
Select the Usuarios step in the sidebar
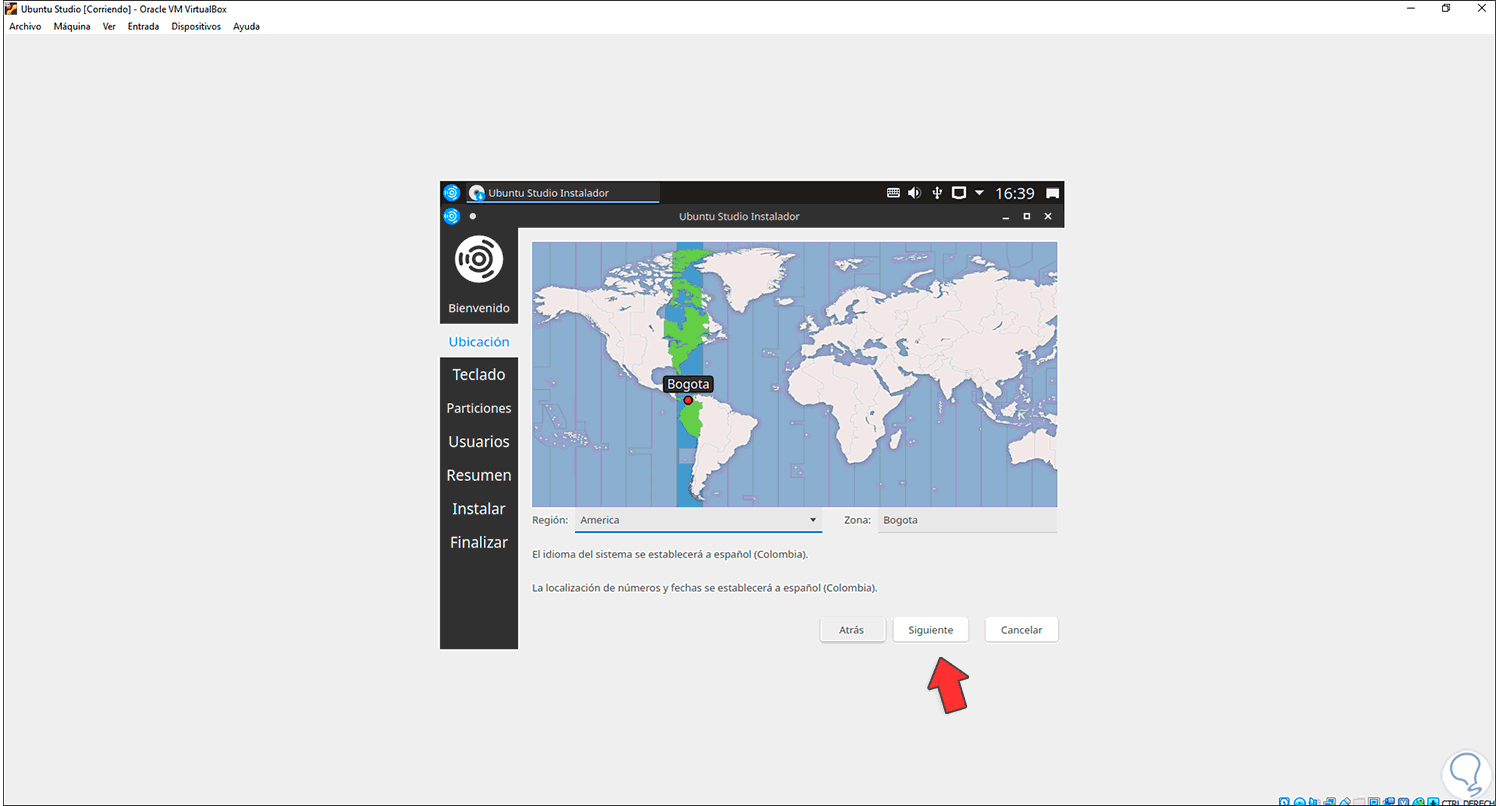tap(479, 442)
